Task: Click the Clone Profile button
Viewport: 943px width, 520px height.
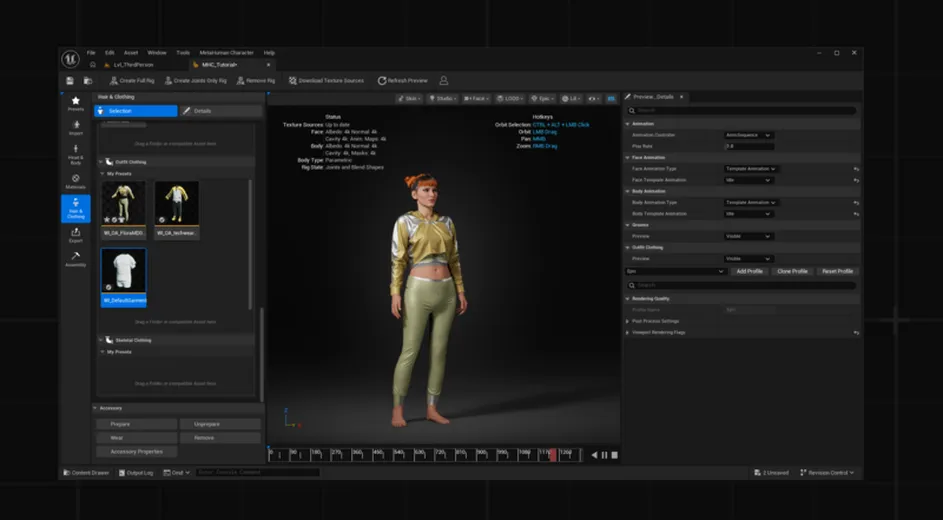Action: 792,272
